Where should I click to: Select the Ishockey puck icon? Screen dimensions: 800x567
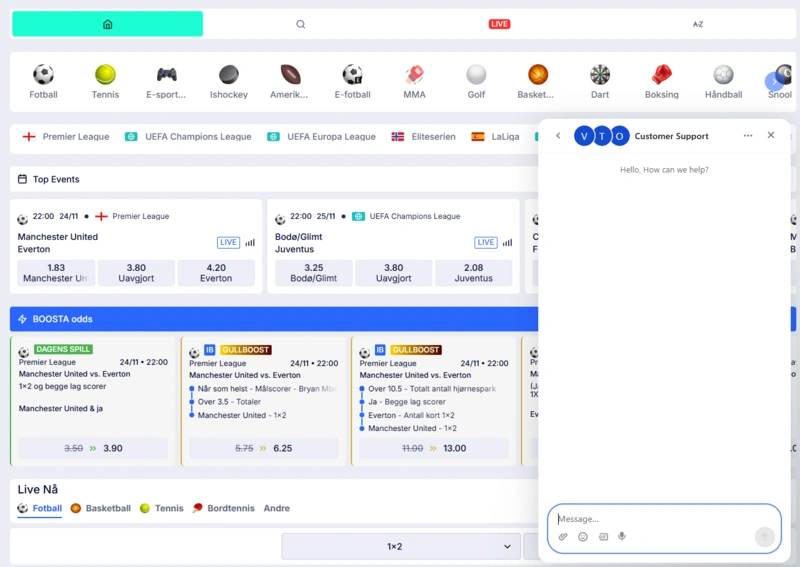coord(229,75)
